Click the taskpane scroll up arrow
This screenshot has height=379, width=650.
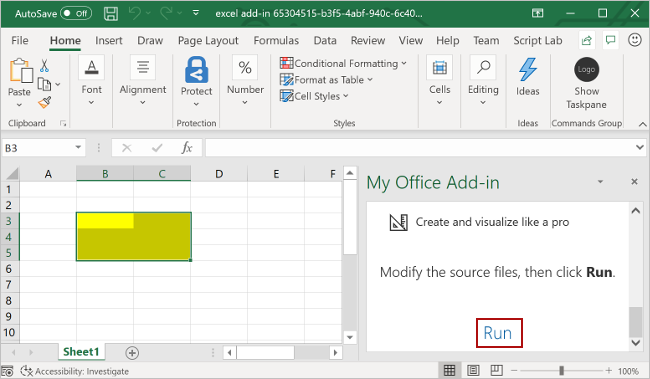[635, 211]
